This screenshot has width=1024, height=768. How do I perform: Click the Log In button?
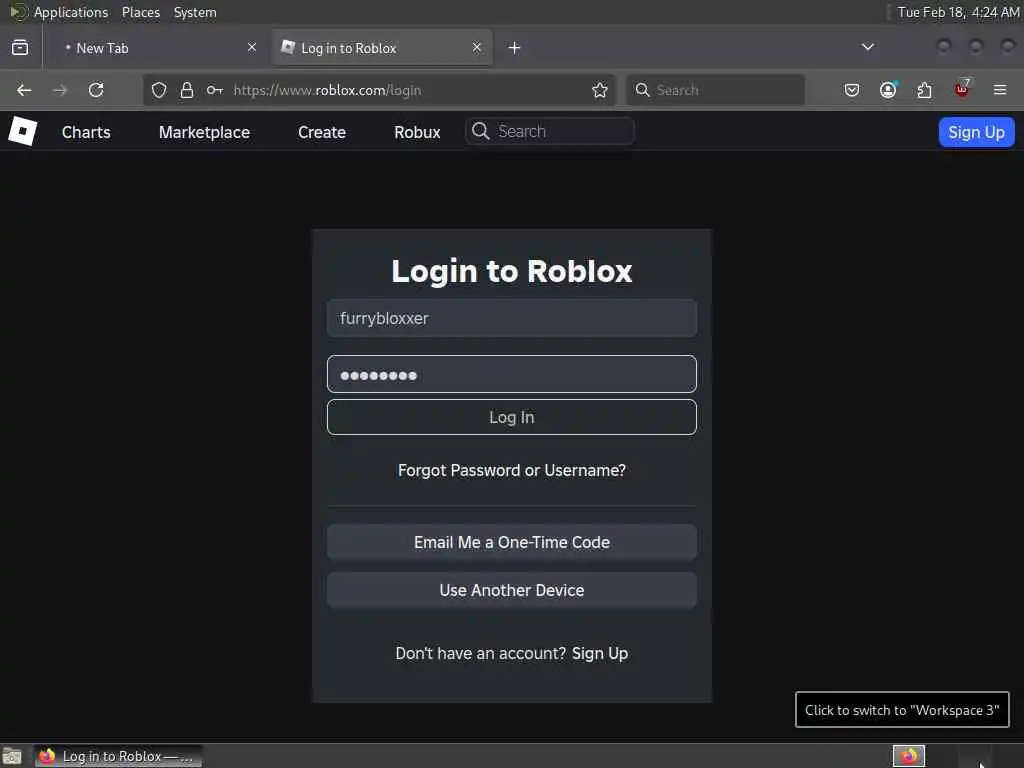[512, 417]
